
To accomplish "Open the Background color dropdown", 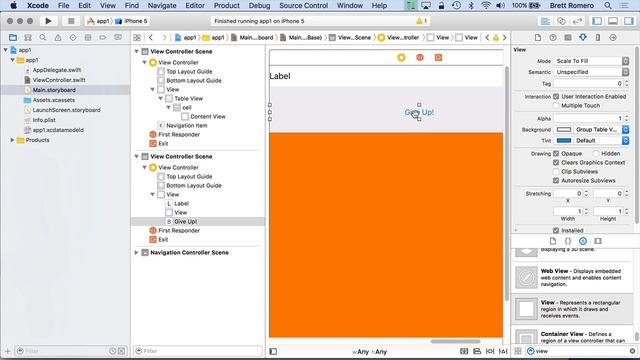I will tap(625, 129).
